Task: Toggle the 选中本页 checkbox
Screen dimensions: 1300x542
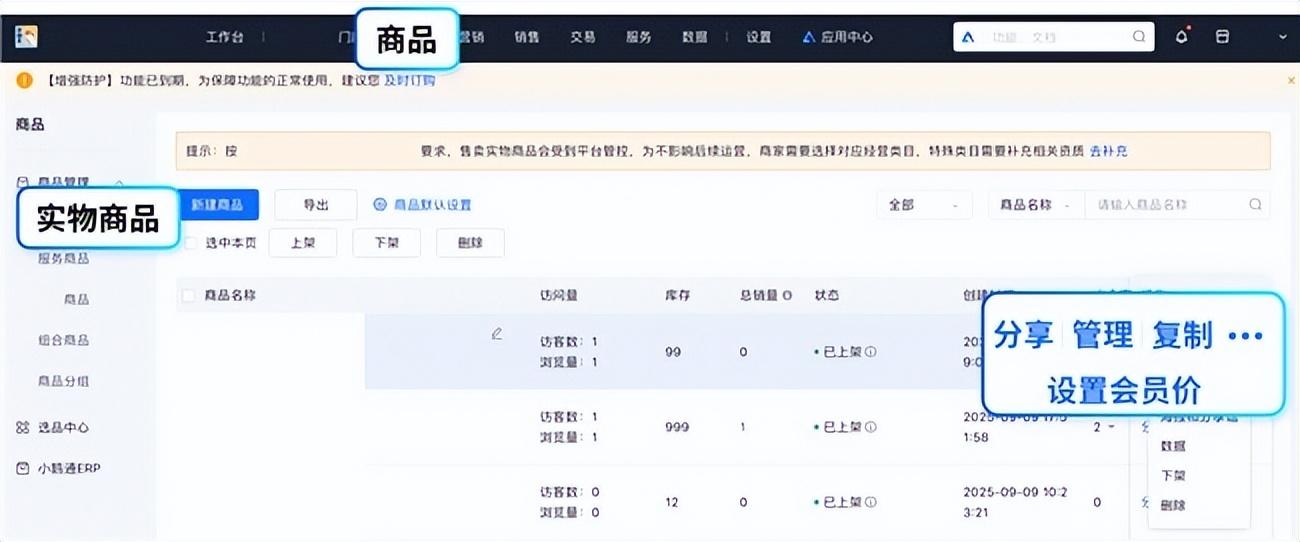Action: 191,243
